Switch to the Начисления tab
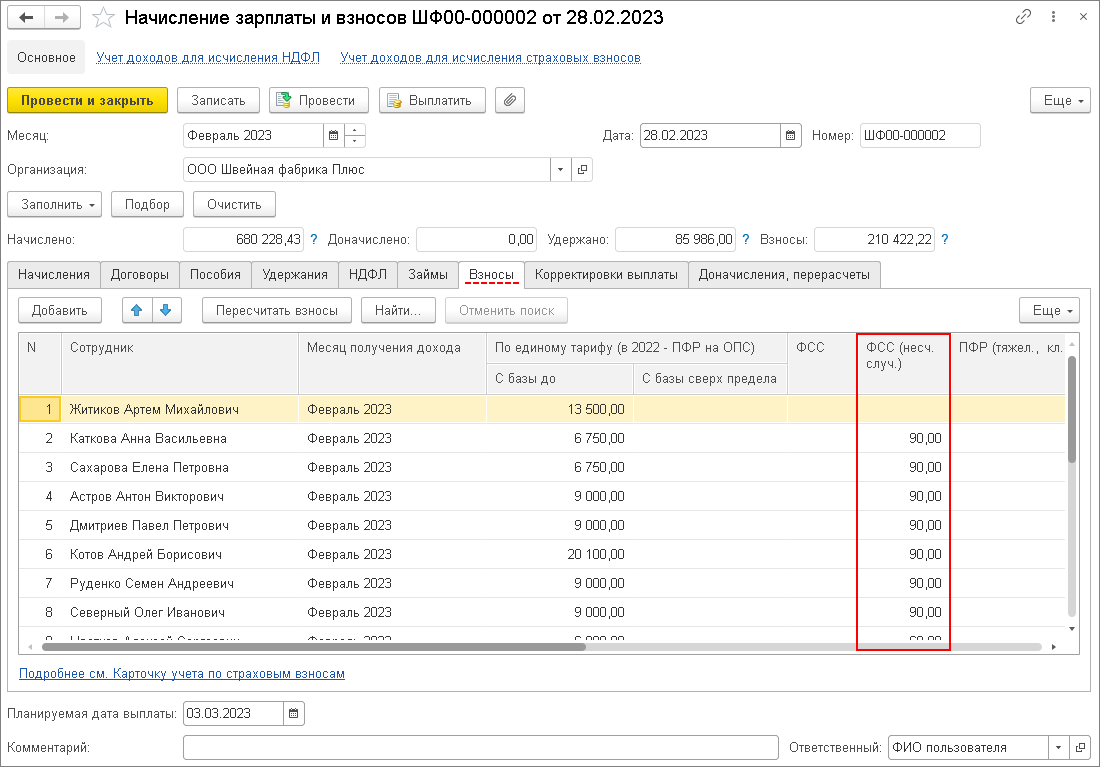Image resolution: width=1100 pixels, height=767 pixels. 54,274
